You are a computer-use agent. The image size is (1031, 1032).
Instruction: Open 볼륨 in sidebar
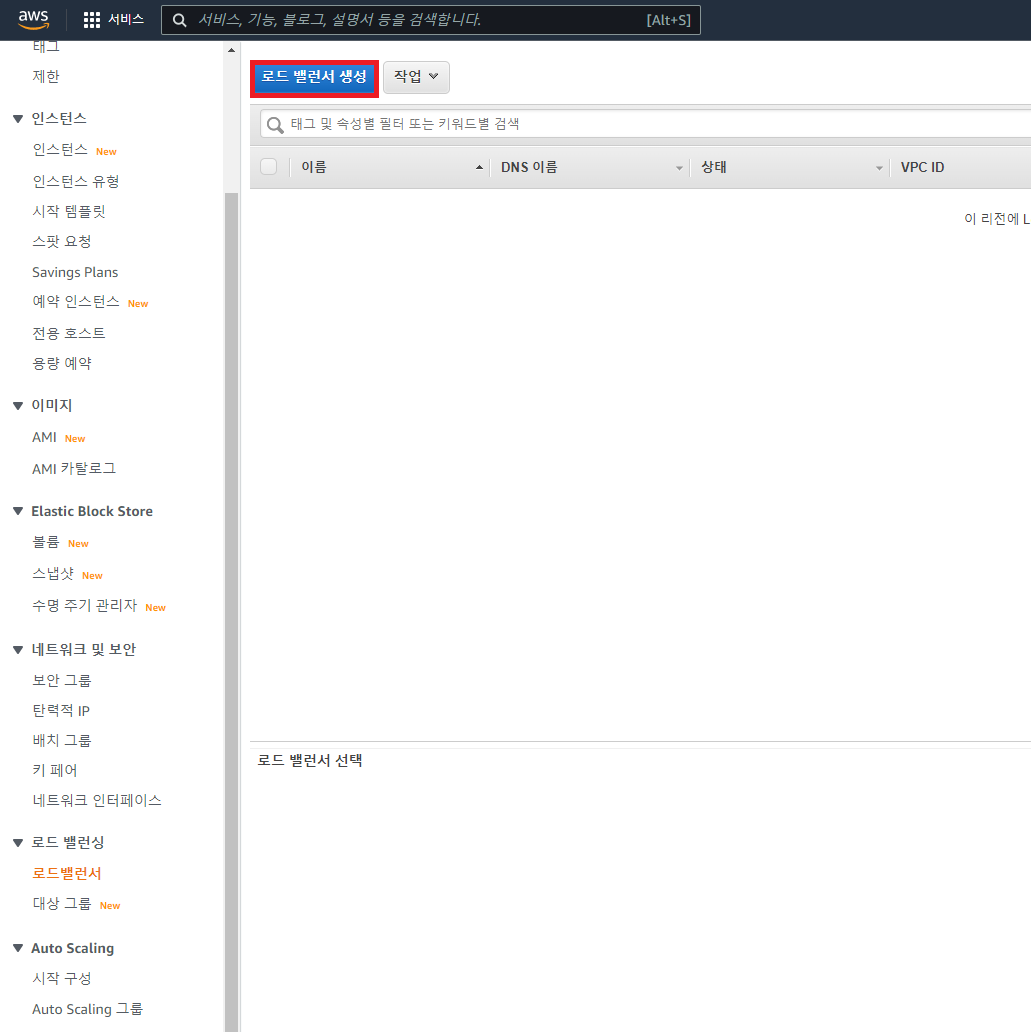click(46, 542)
